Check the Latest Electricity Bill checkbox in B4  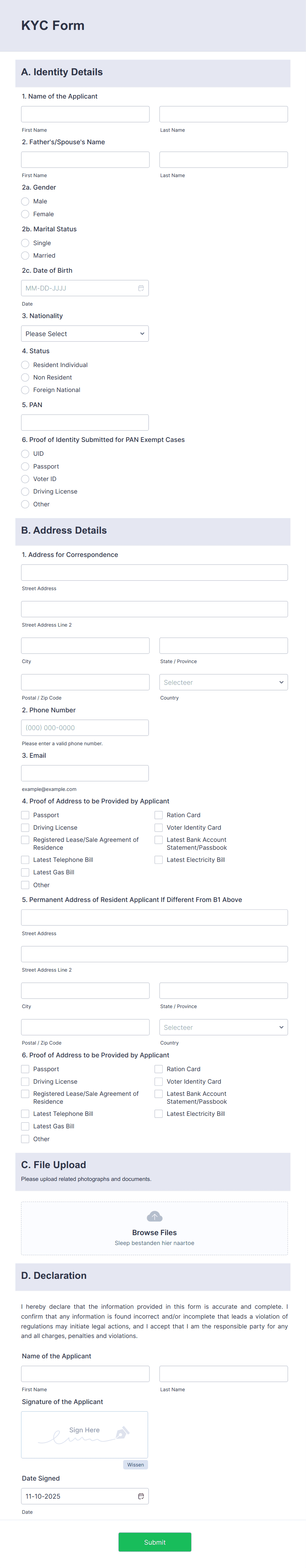point(158,860)
